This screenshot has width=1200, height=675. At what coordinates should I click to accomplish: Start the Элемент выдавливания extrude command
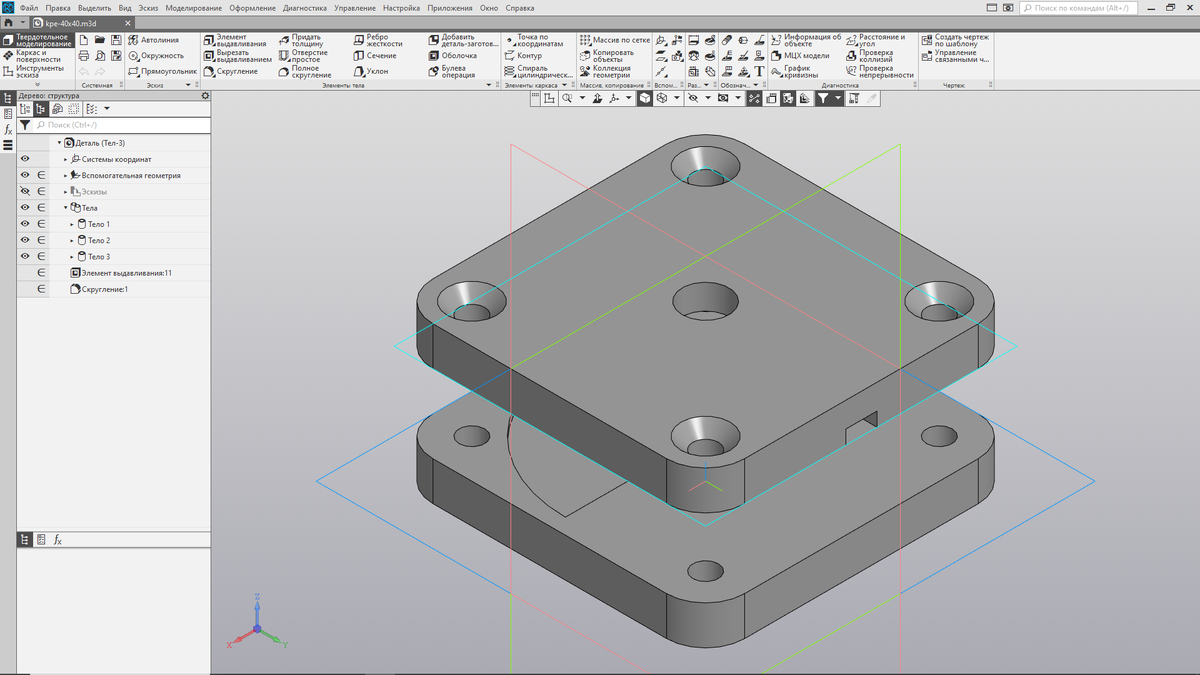(x=235, y=40)
